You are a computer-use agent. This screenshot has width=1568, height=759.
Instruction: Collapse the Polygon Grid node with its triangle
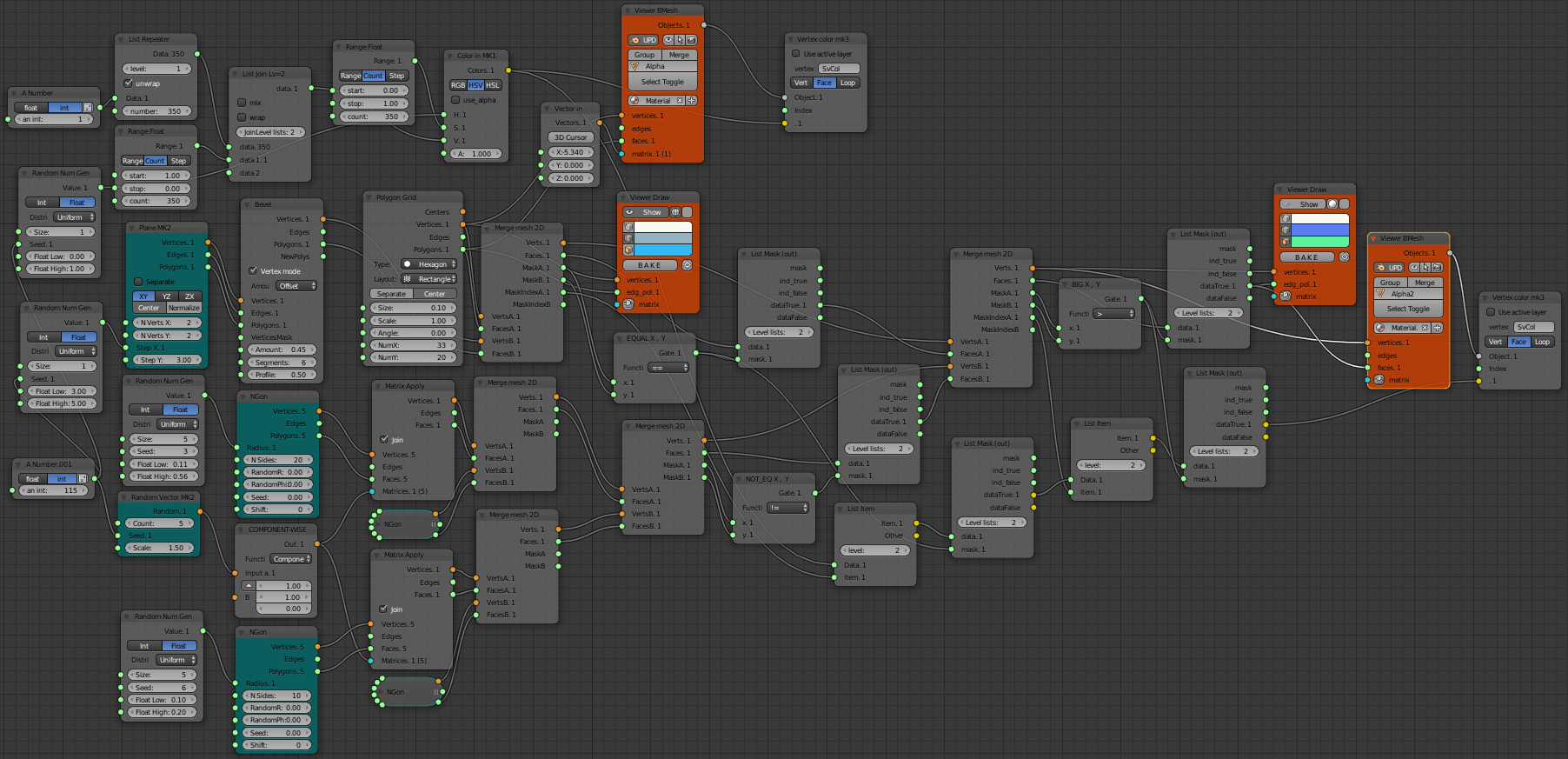pyautogui.click(x=370, y=197)
